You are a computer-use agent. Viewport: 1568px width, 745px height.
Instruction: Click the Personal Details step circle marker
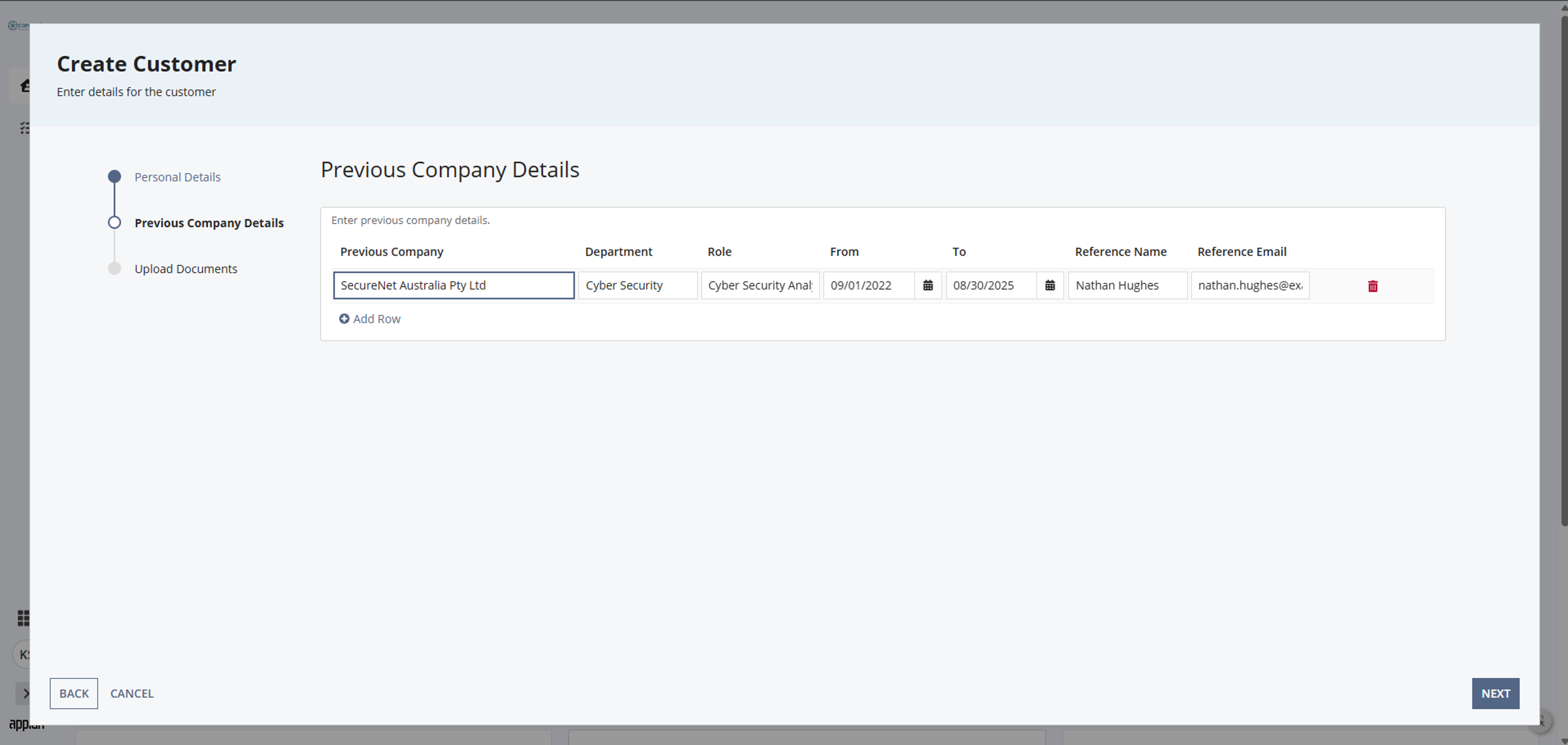(x=114, y=176)
